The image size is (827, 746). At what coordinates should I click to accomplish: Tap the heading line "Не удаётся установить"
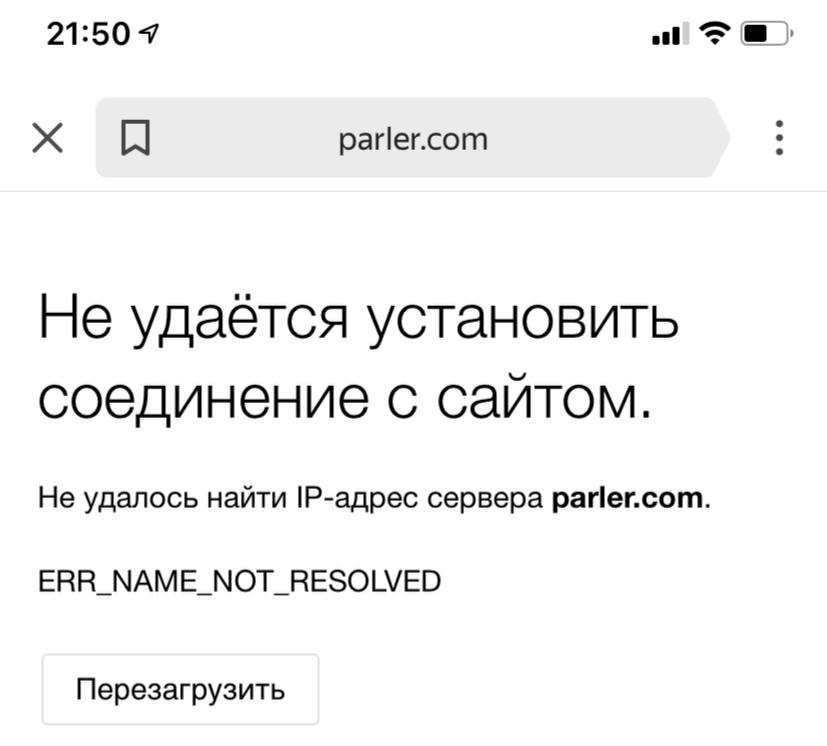tap(359, 320)
